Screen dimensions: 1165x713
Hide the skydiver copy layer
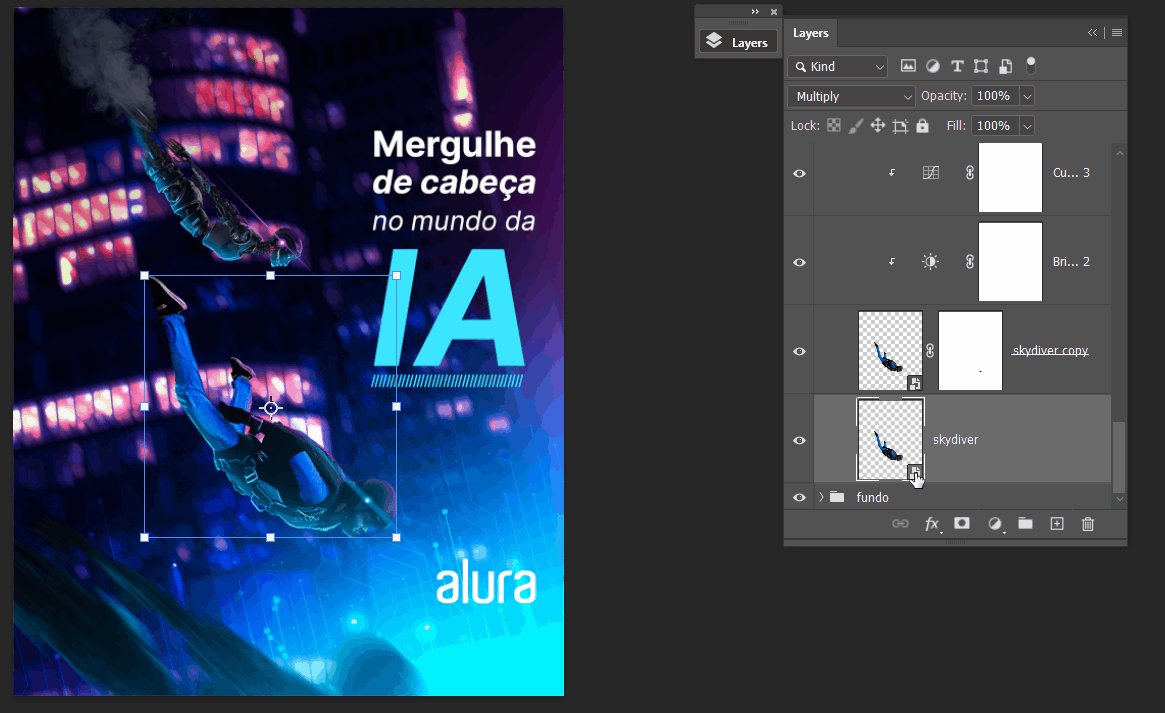(x=799, y=351)
